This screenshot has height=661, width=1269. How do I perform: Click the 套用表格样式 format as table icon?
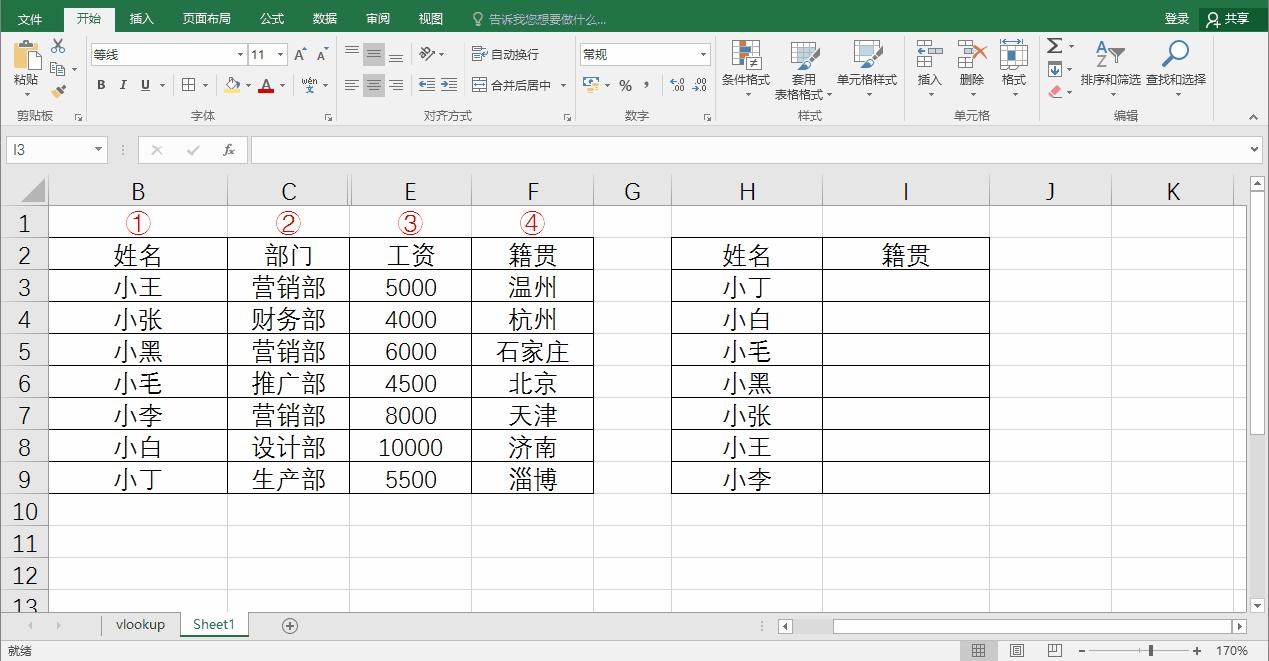(x=803, y=68)
